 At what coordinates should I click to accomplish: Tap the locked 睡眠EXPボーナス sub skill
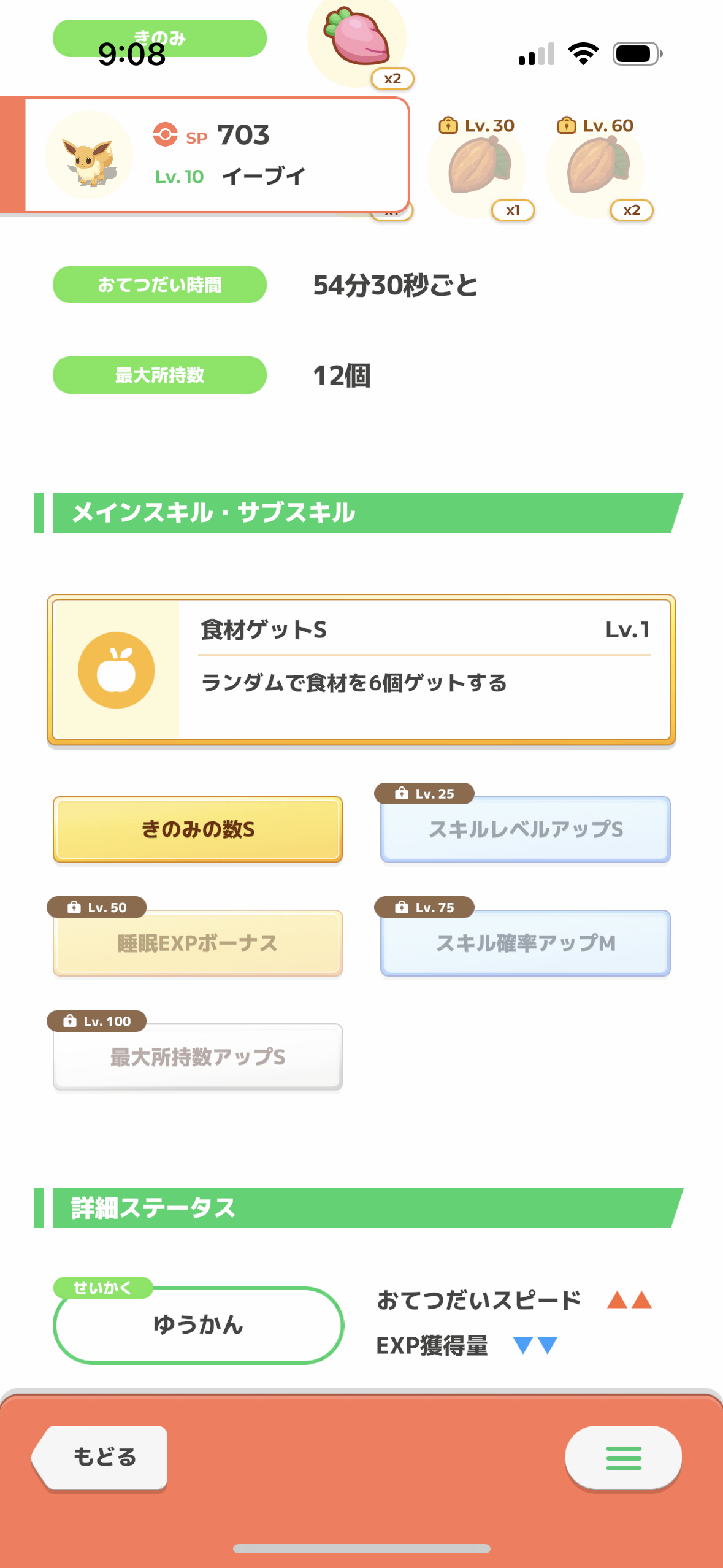pos(197,943)
